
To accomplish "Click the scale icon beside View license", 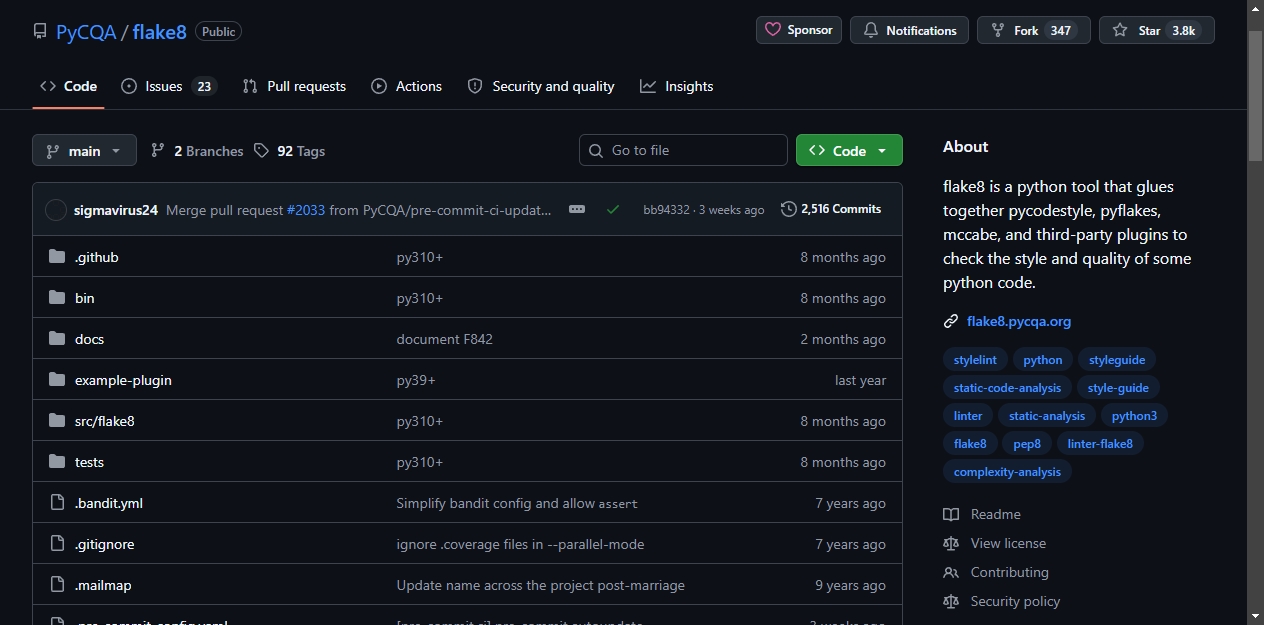I will pyautogui.click(x=951, y=543).
